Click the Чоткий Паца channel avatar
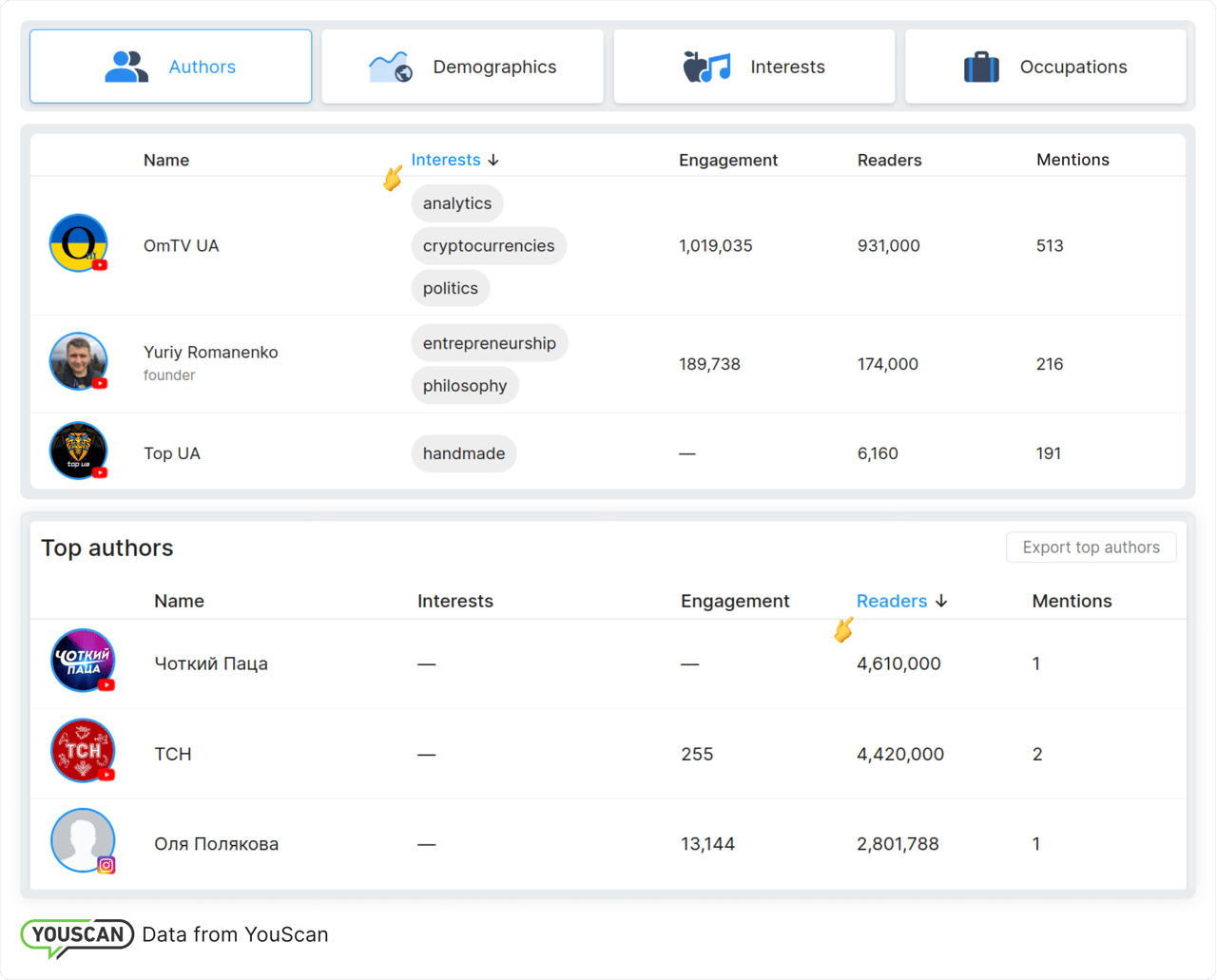This screenshot has height=980, width=1217. click(83, 660)
